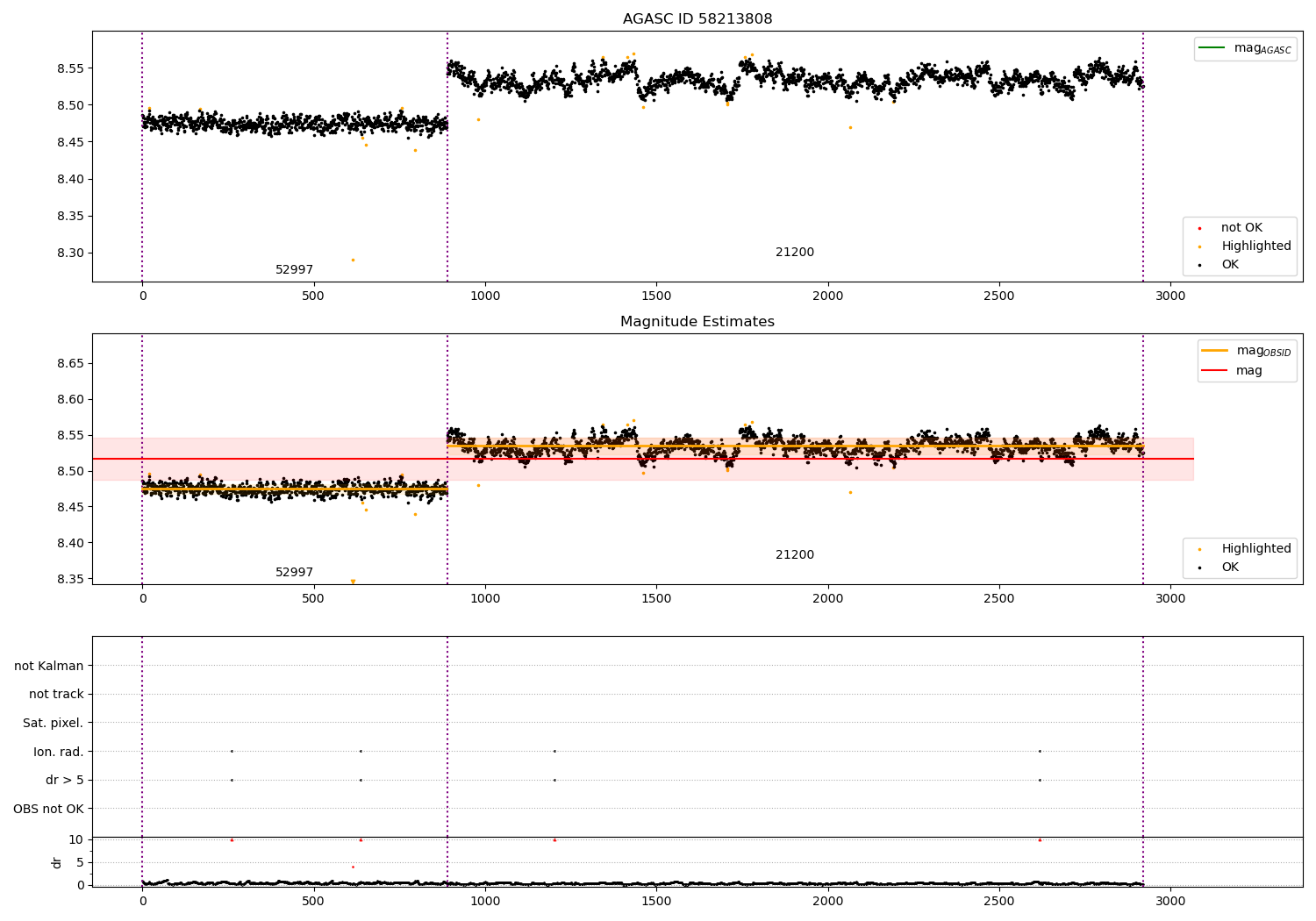Click the orange outlier point near 8.29 in top plot
Screen dimensions: 1316x921
click(x=353, y=260)
